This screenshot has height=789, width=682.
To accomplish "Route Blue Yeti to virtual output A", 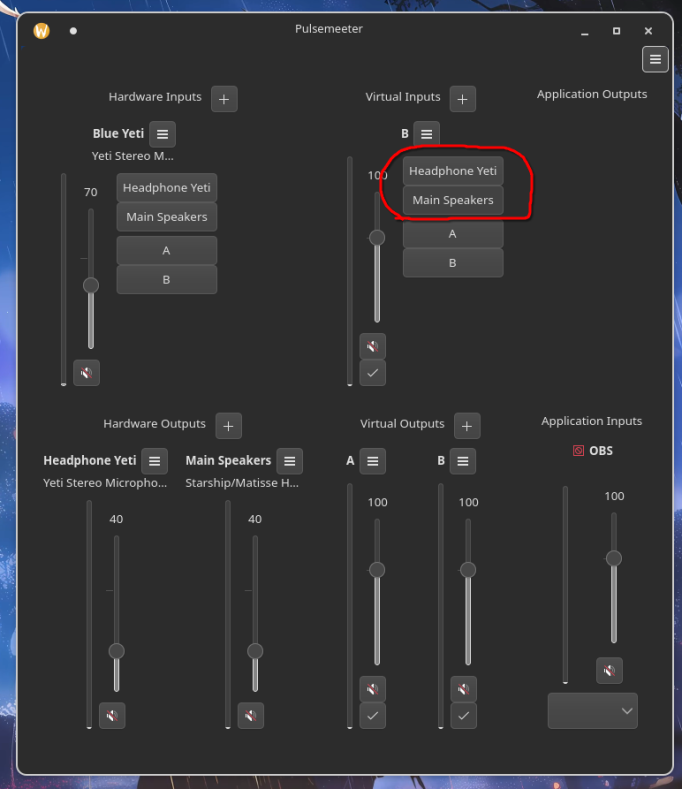I will (167, 250).
